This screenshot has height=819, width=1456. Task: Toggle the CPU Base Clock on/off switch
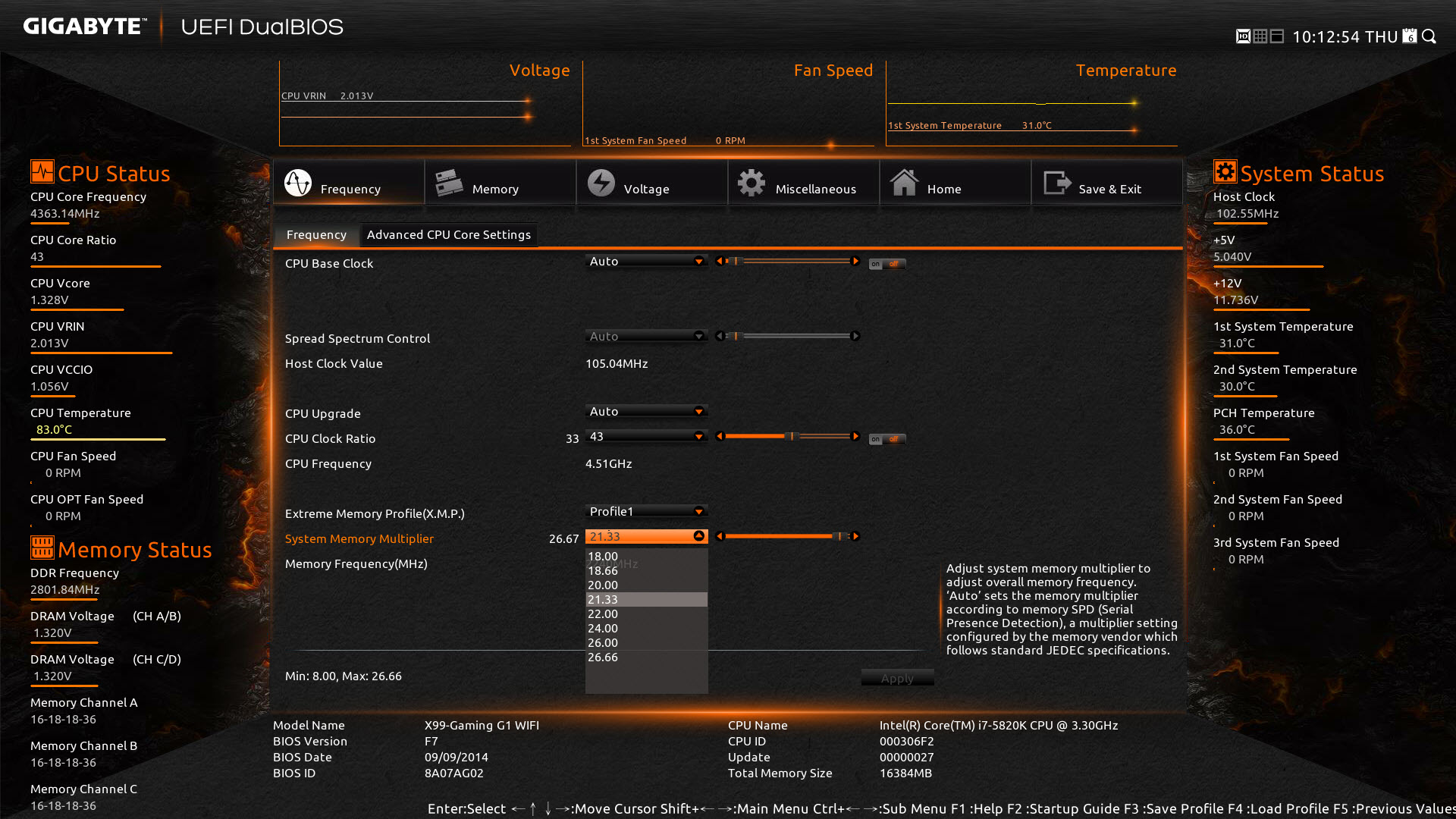887,264
